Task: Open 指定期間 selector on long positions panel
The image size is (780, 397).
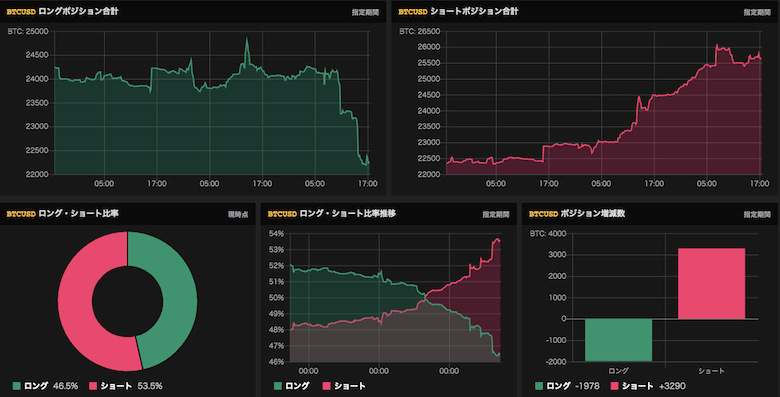Action: [x=365, y=12]
